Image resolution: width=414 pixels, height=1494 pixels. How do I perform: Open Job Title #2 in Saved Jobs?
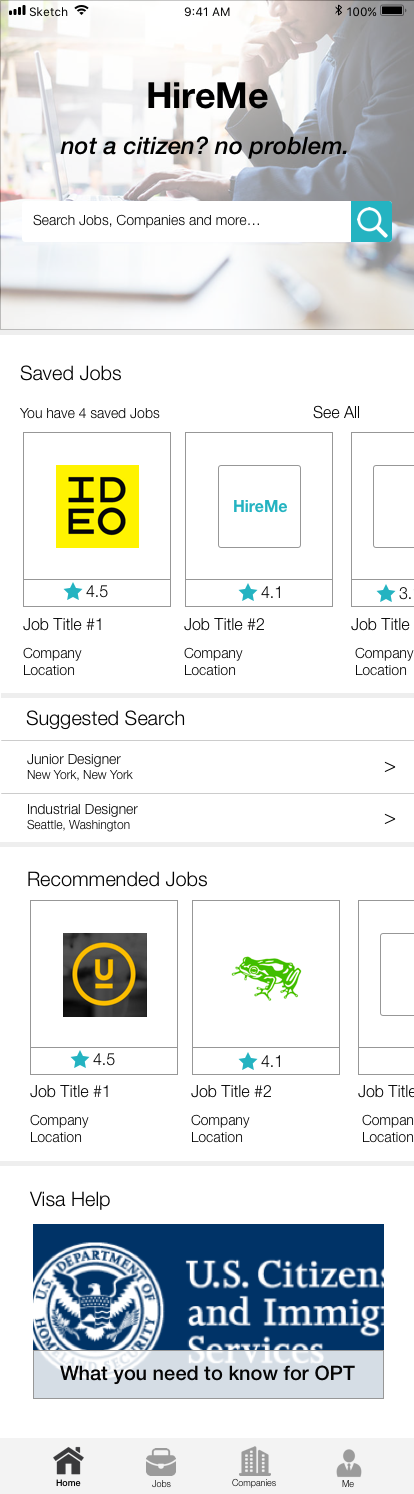224,624
